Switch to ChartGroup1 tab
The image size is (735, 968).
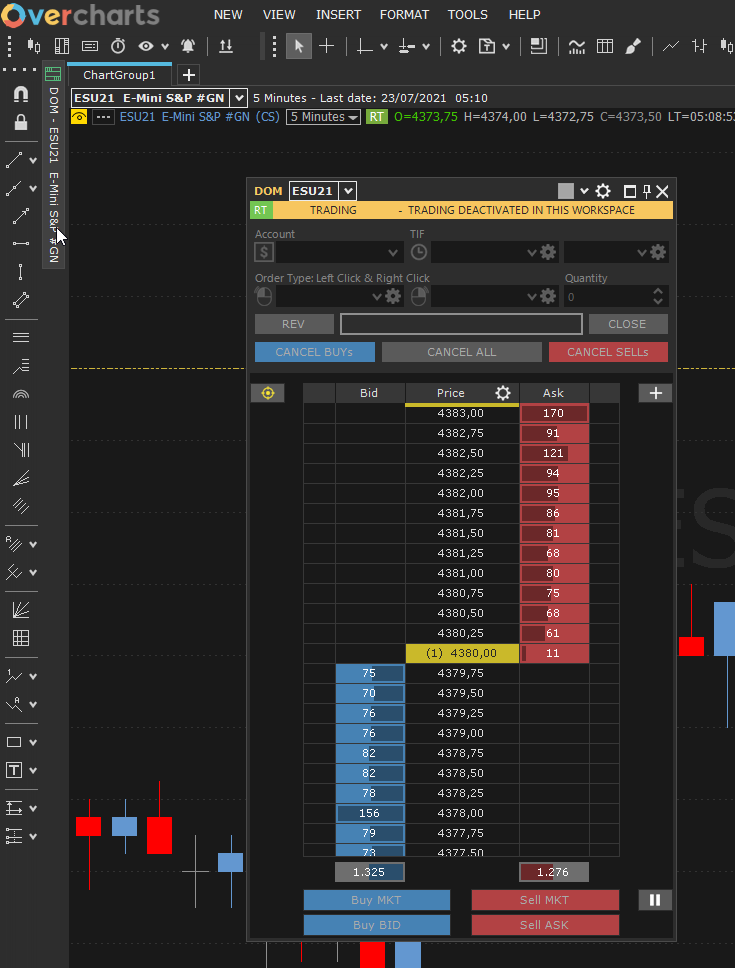click(x=119, y=75)
